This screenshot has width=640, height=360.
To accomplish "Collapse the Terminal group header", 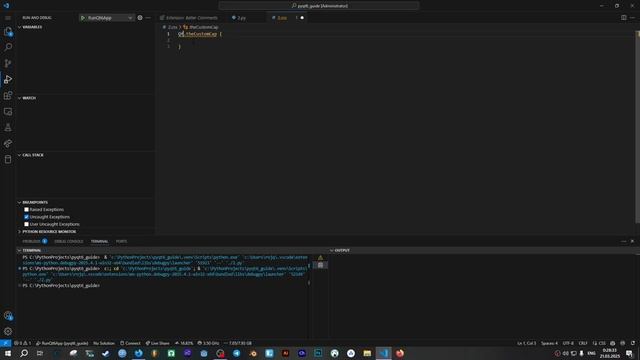I will click(171, 250).
